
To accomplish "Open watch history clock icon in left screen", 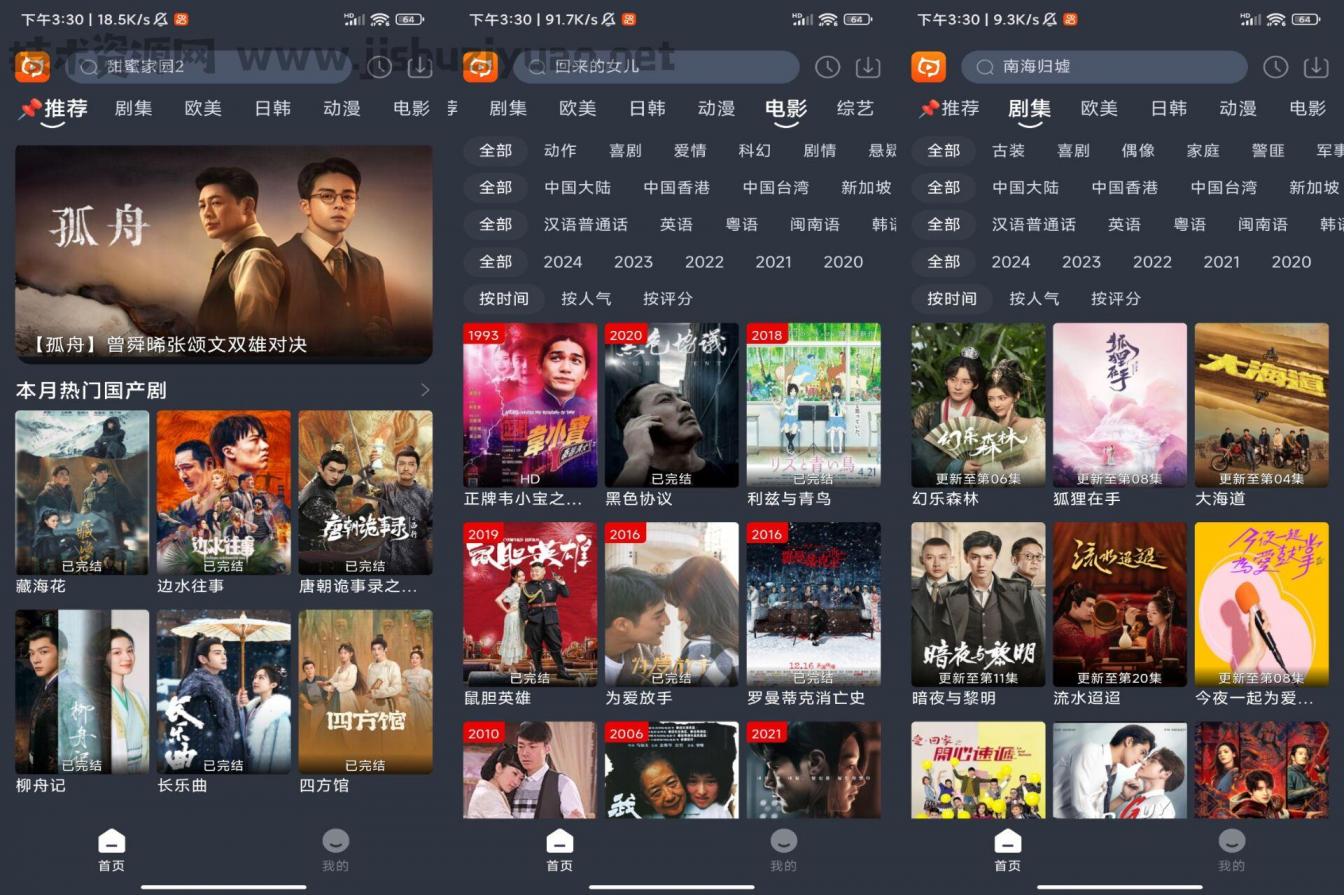I will pyautogui.click(x=379, y=67).
